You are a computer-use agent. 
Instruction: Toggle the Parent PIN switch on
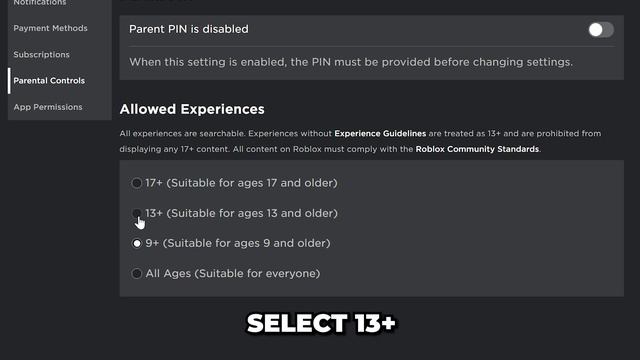click(x=600, y=29)
